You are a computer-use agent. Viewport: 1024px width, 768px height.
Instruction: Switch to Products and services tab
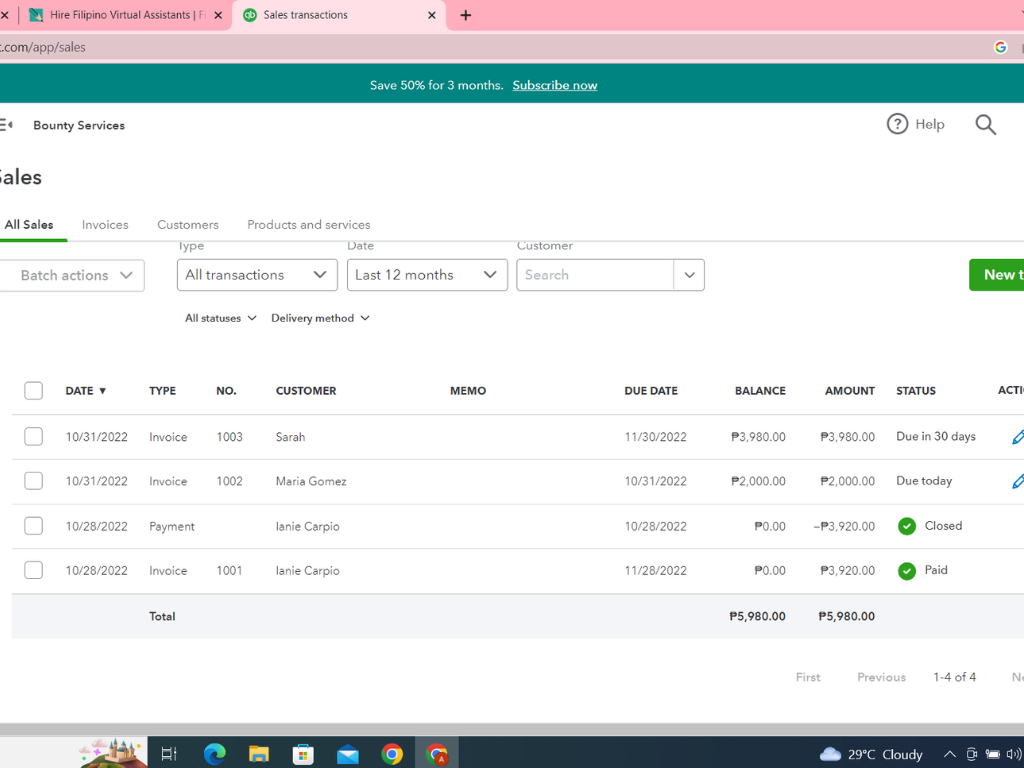tap(308, 225)
